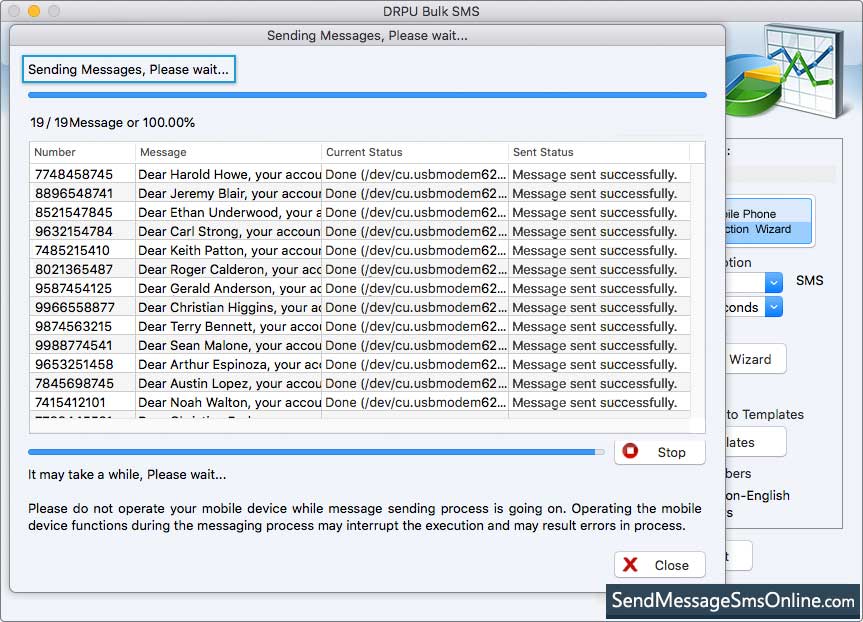Open the seconds delay dropdown arrow
The image size is (863, 622).
coord(773,307)
